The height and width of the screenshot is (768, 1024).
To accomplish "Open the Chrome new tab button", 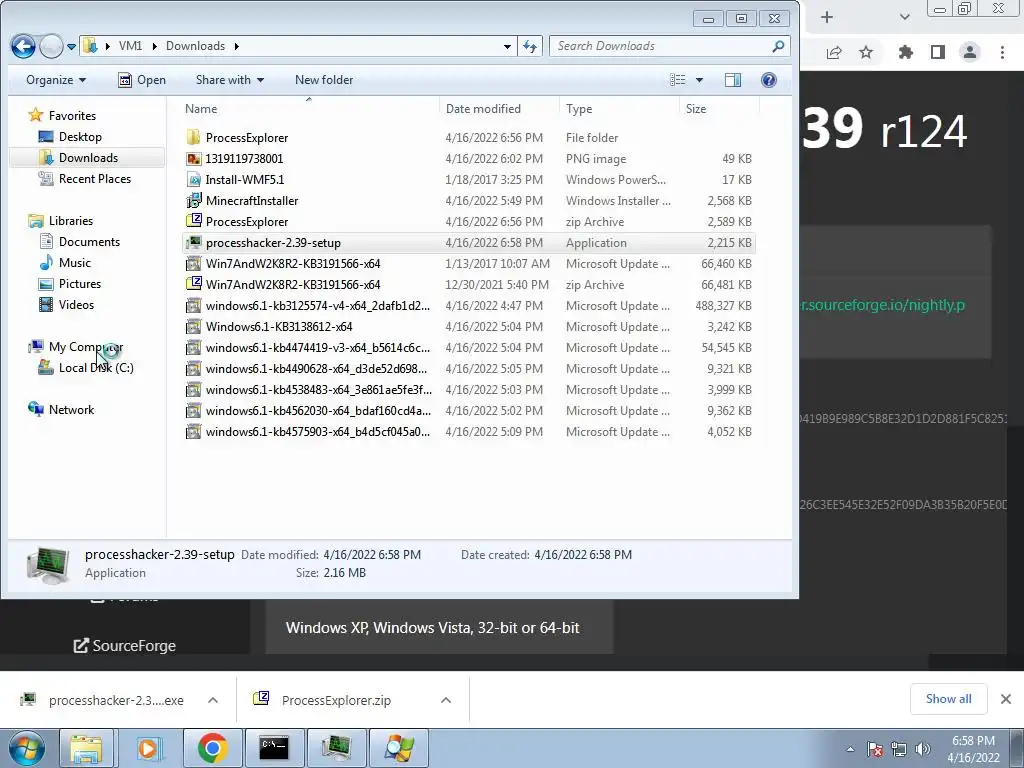I will pos(827,17).
